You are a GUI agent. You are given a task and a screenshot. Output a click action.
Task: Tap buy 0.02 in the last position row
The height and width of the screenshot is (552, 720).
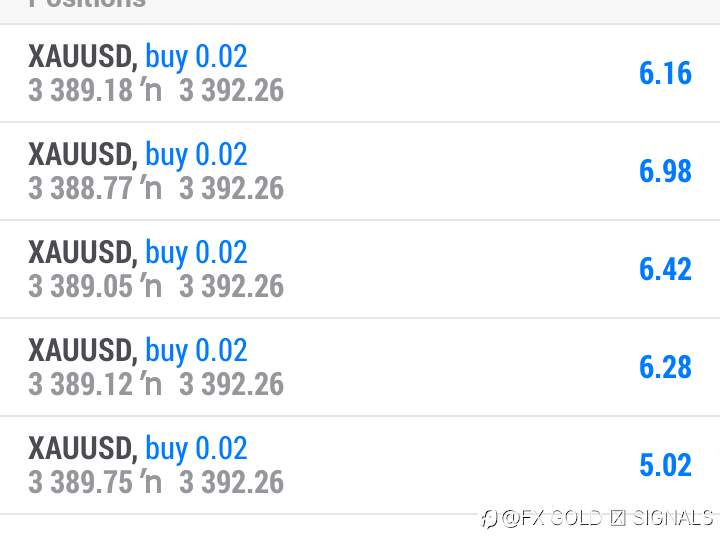point(197,449)
